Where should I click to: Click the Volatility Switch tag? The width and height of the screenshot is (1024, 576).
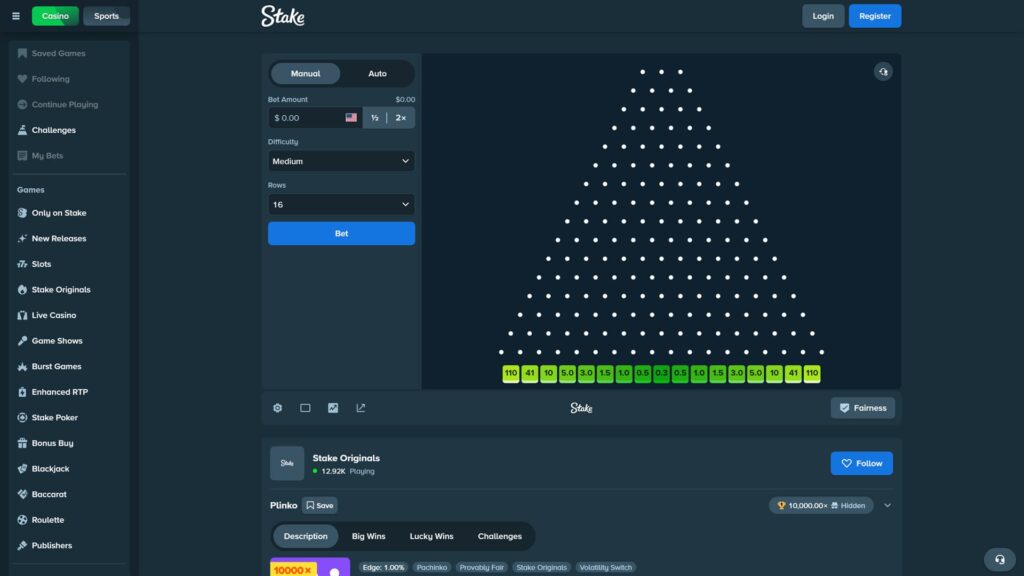[x=605, y=568]
